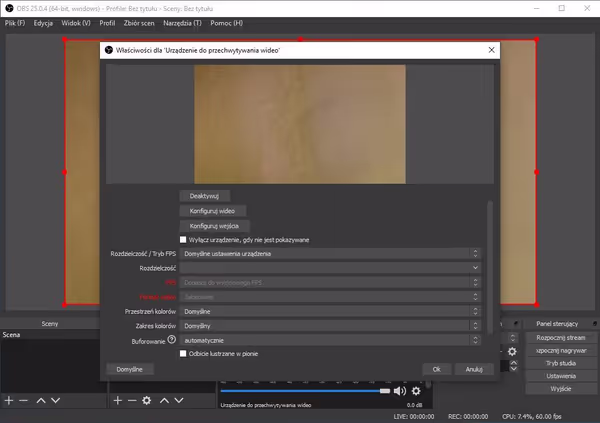The width and height of the screenshot is (600, 423).
Task: Open the Buforowanie dropdown
Action: pyautogui.click(x=330, y=340)
